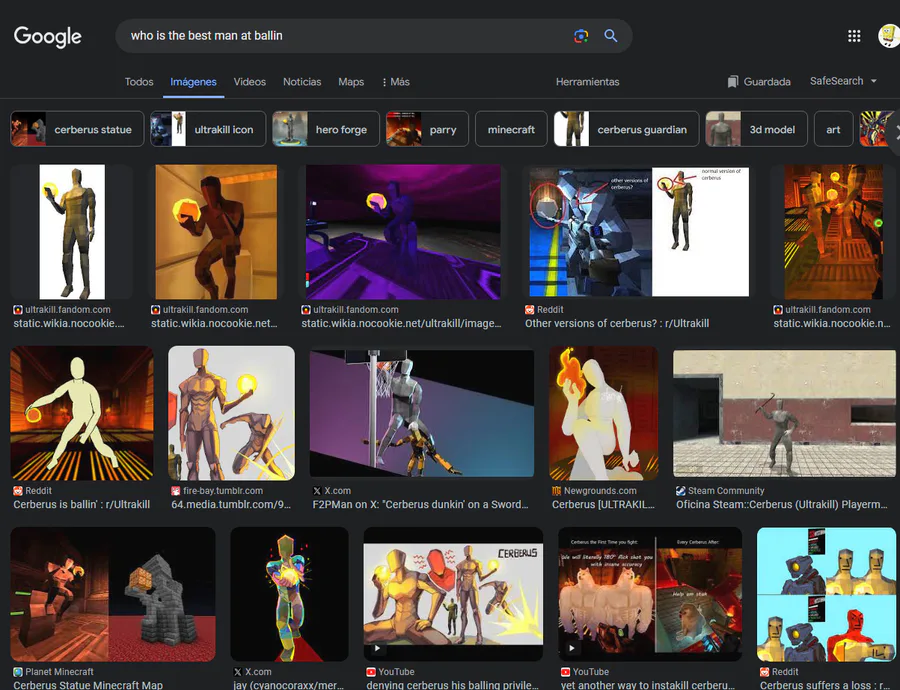Click the magnifier search button
Viewport: 900px width, 690px height.
coord(611,36)
